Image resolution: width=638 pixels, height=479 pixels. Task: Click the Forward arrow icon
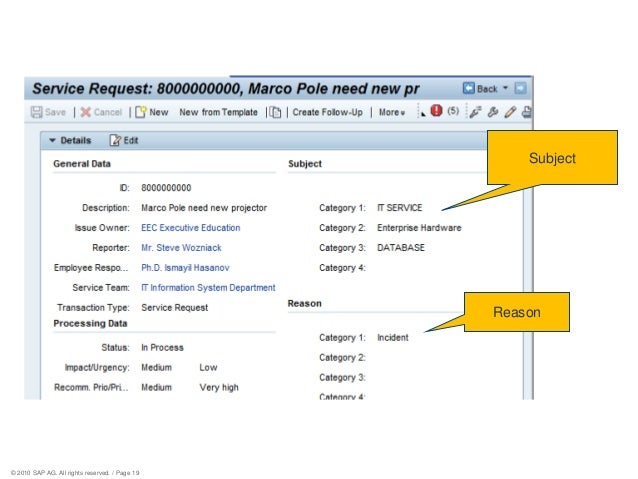(x=520, y=88)
